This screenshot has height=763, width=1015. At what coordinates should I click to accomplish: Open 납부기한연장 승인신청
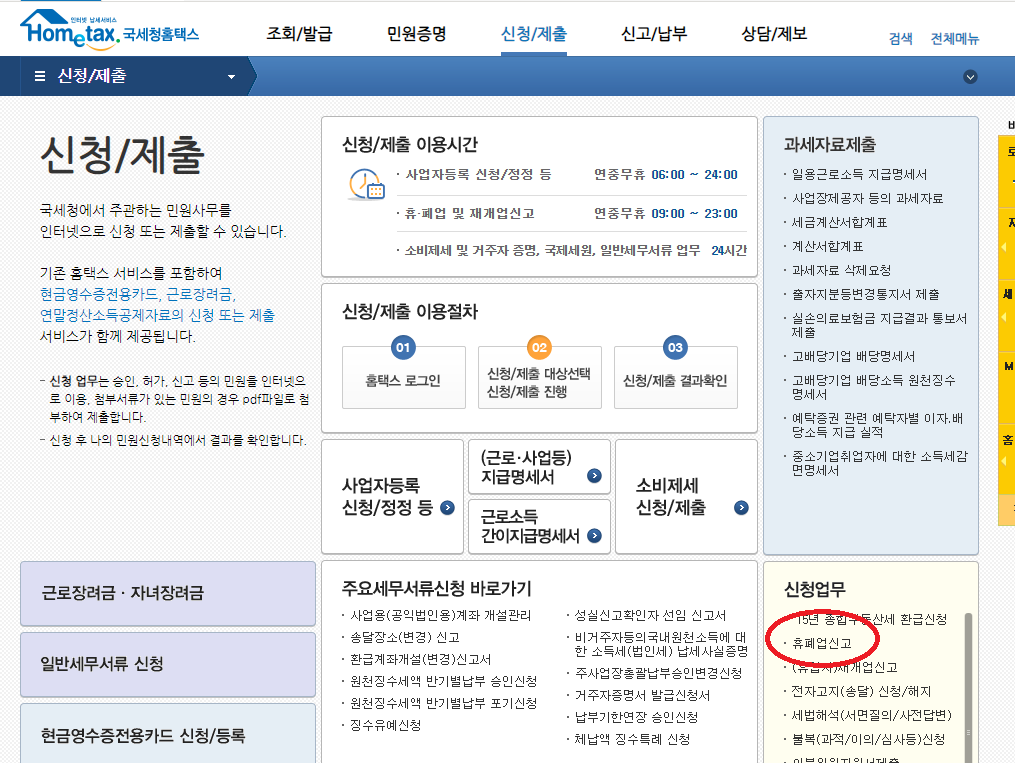pos(636,718)
